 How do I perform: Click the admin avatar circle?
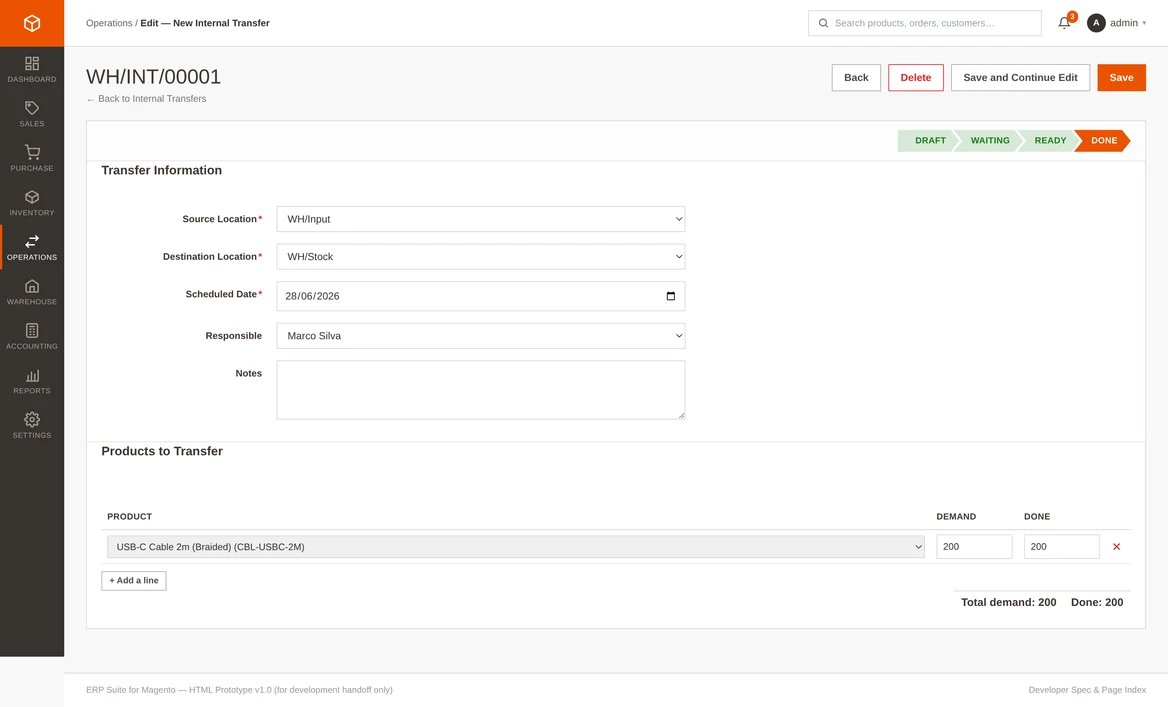pyautogui.click(x=1096, y=23)
